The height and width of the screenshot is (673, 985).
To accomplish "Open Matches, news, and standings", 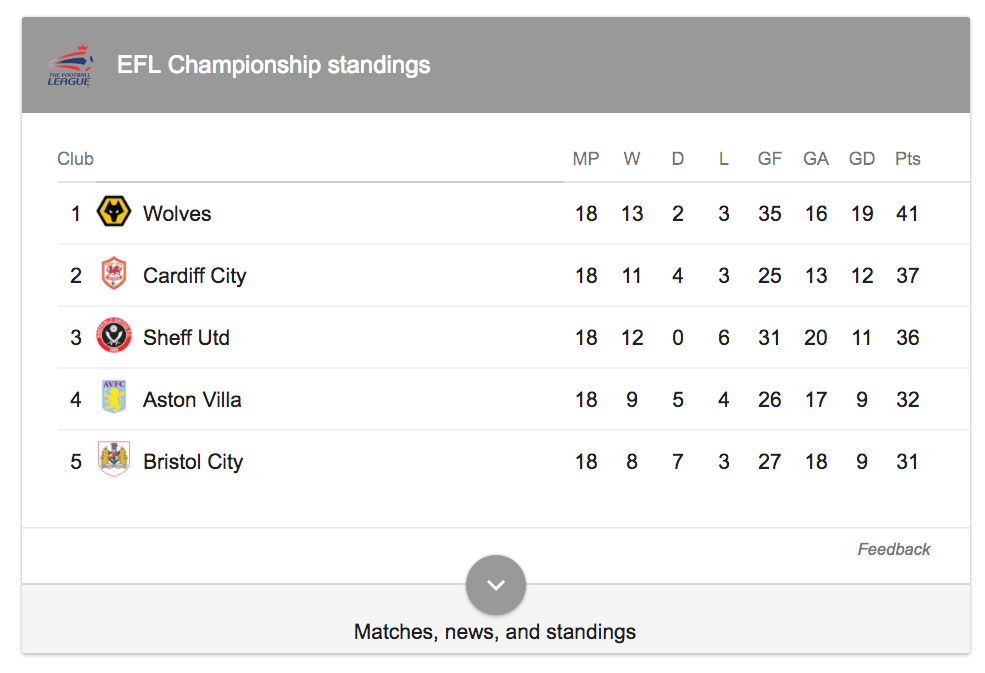I will pos(495,632).
